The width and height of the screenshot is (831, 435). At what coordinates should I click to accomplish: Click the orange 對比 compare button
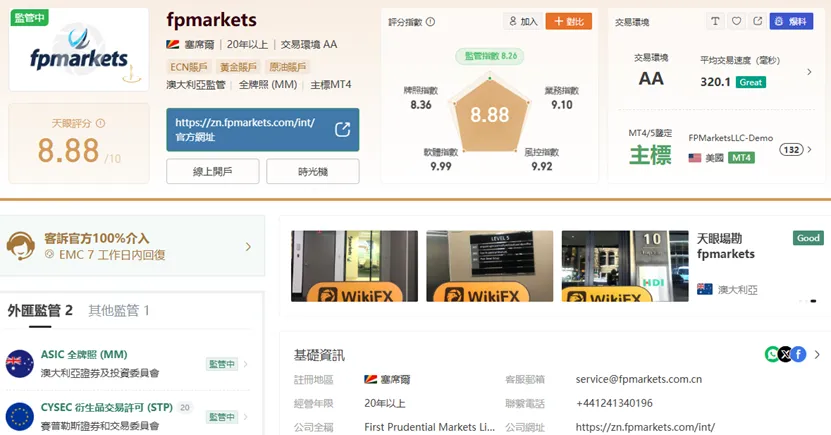569,21
